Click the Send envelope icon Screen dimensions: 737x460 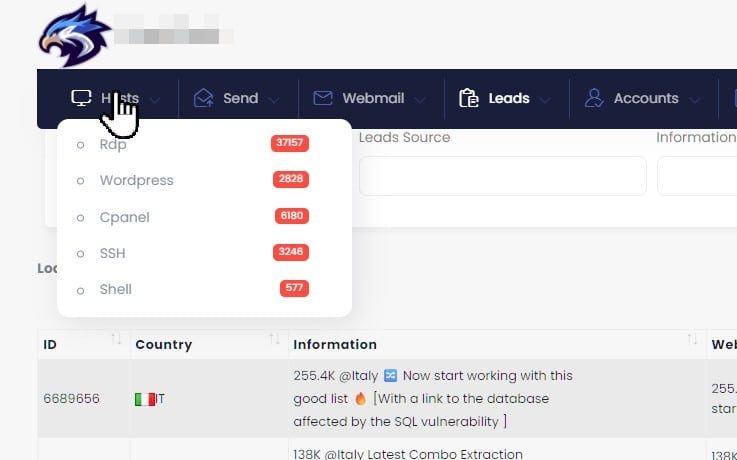pos(204,98)
